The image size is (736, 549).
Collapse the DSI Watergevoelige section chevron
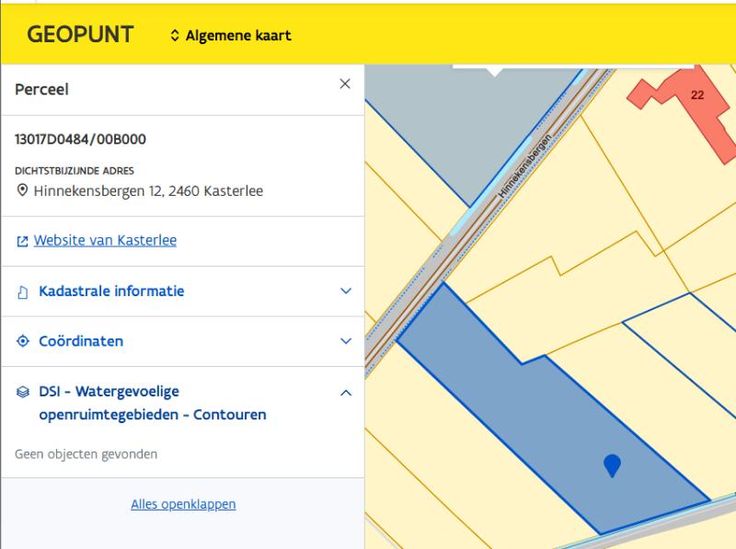(x=346, y=392)
